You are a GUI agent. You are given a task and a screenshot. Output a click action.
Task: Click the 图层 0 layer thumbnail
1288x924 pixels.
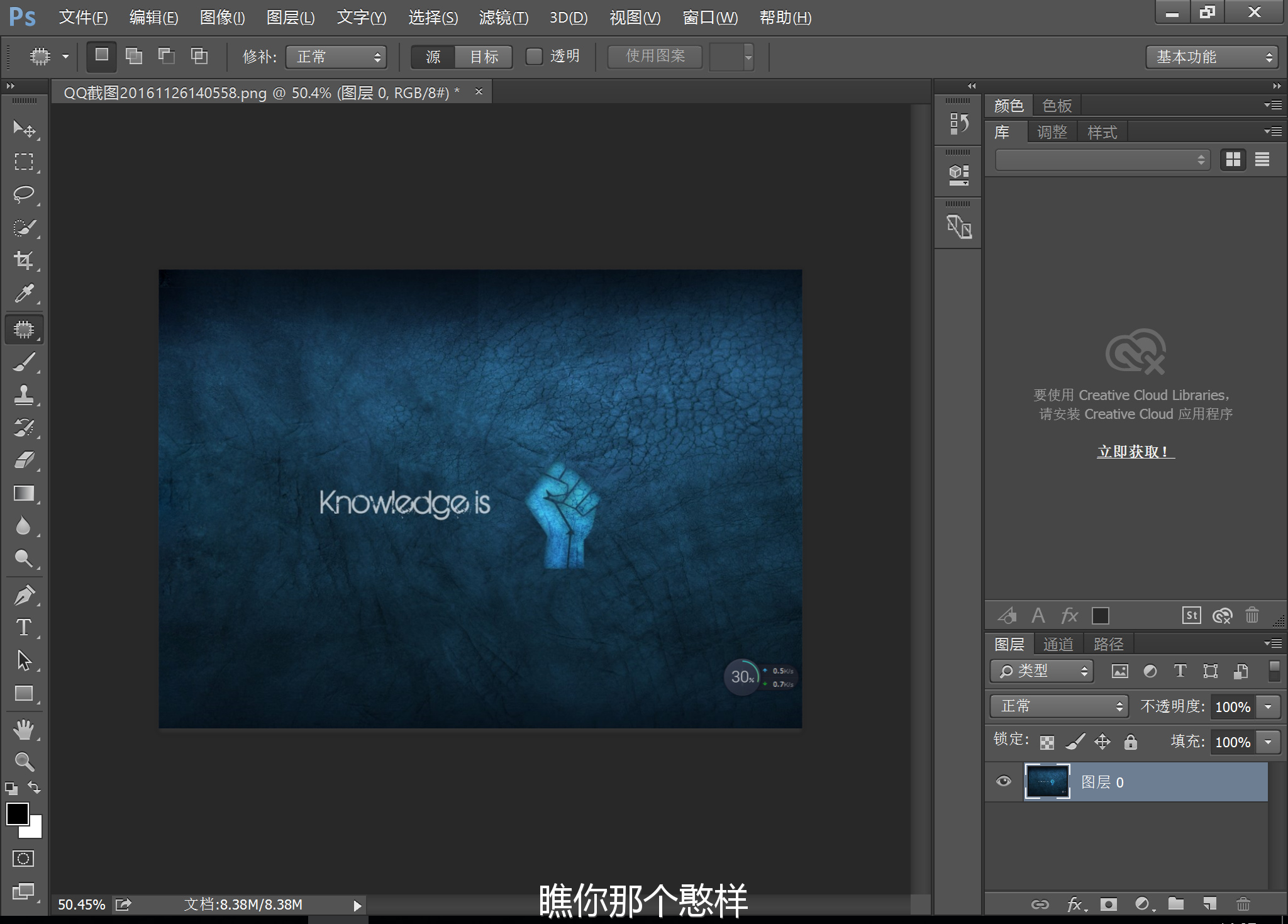1047,782
